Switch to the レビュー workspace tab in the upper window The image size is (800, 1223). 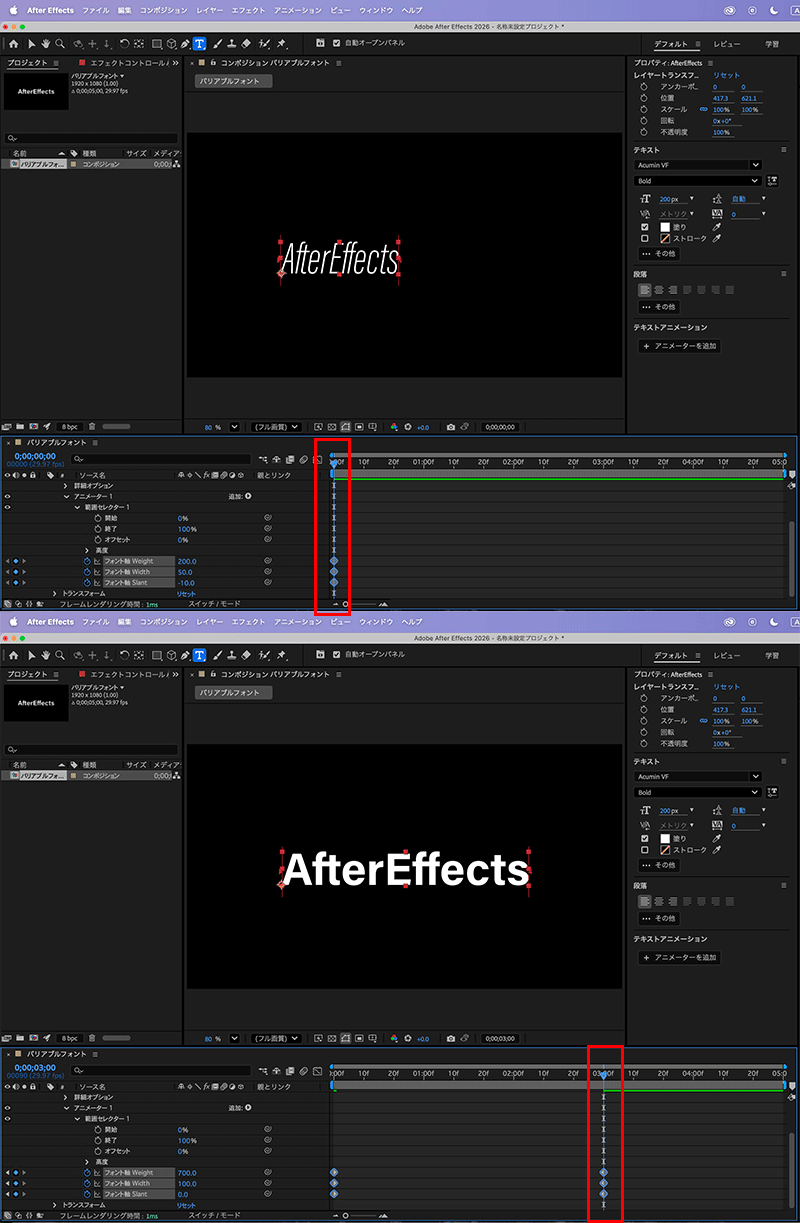click(x=727, y=45)
